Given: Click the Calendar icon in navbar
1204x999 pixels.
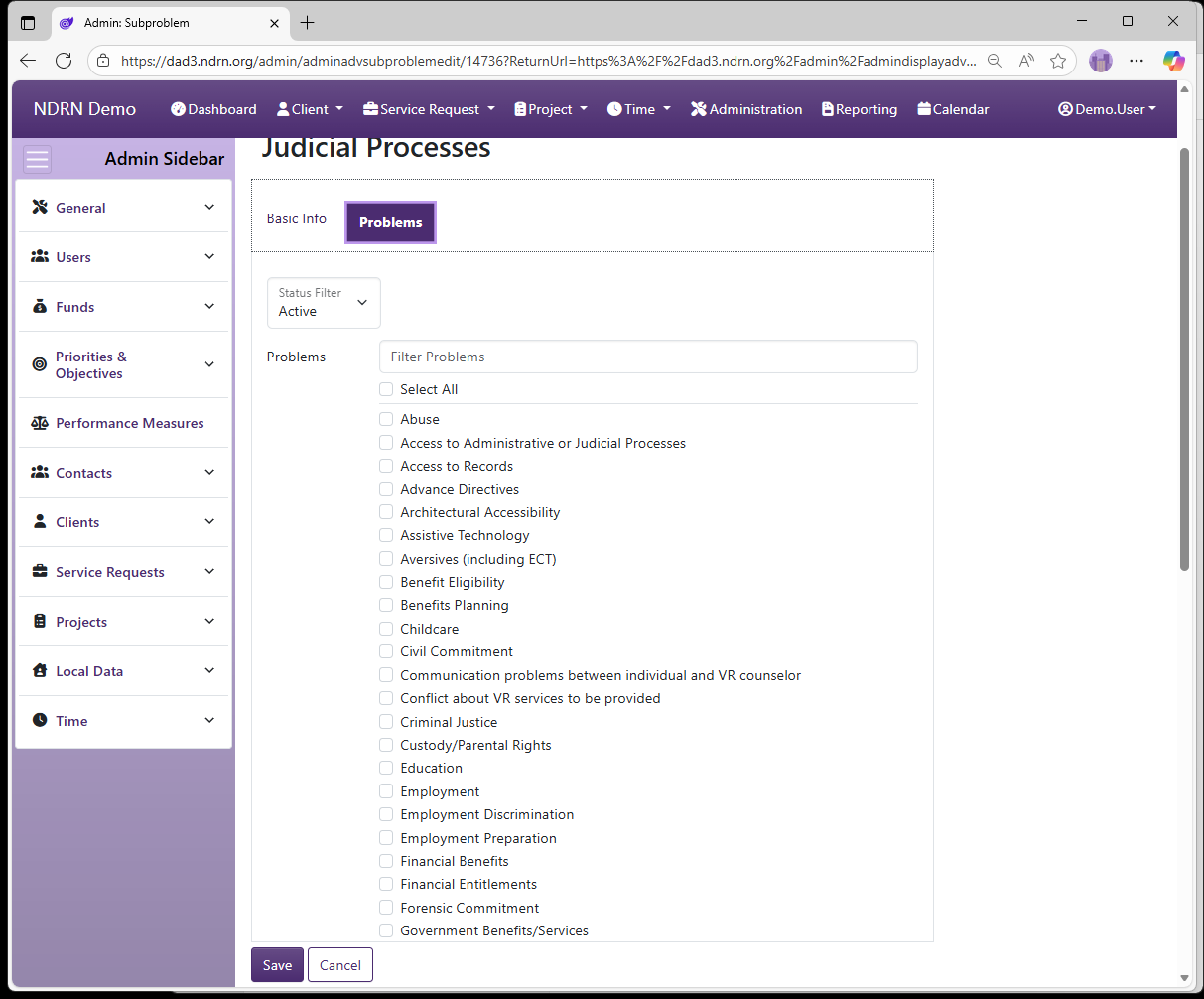Looking at the screenshot, I should point(924,109).
